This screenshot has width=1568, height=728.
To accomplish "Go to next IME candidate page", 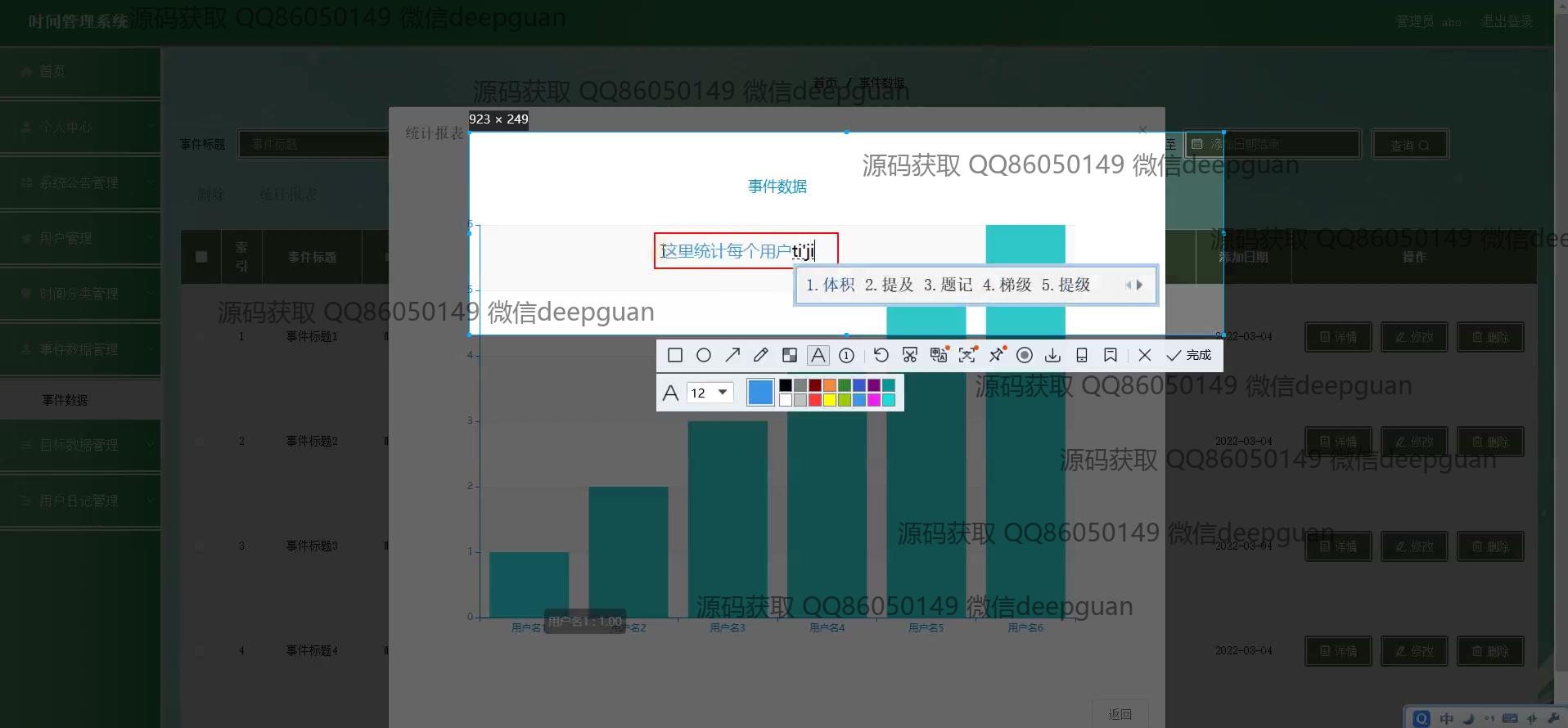I will pos(1139,285).
